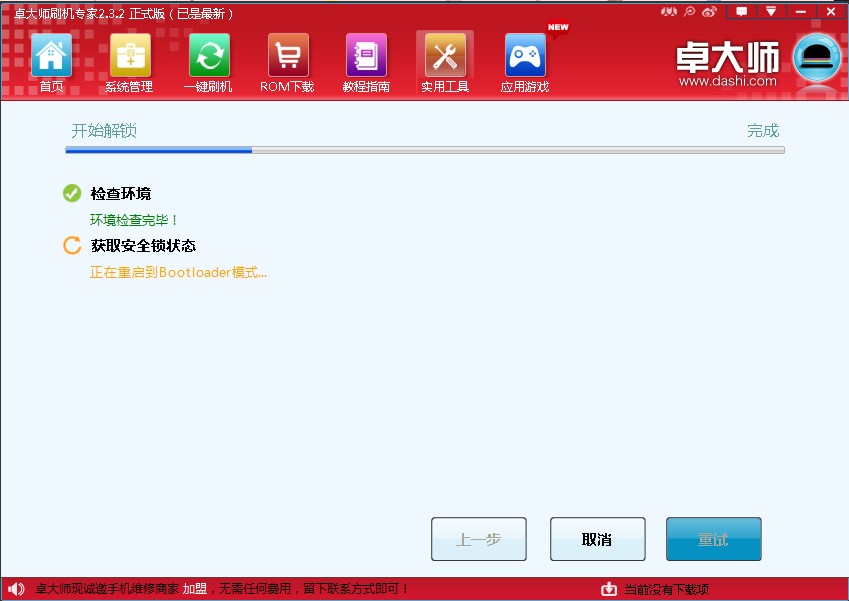Viewport: 849px width, 601px height.
Task: Minimize the 卓大师 window
Action: pyautogui.click(x=801, y=11)
